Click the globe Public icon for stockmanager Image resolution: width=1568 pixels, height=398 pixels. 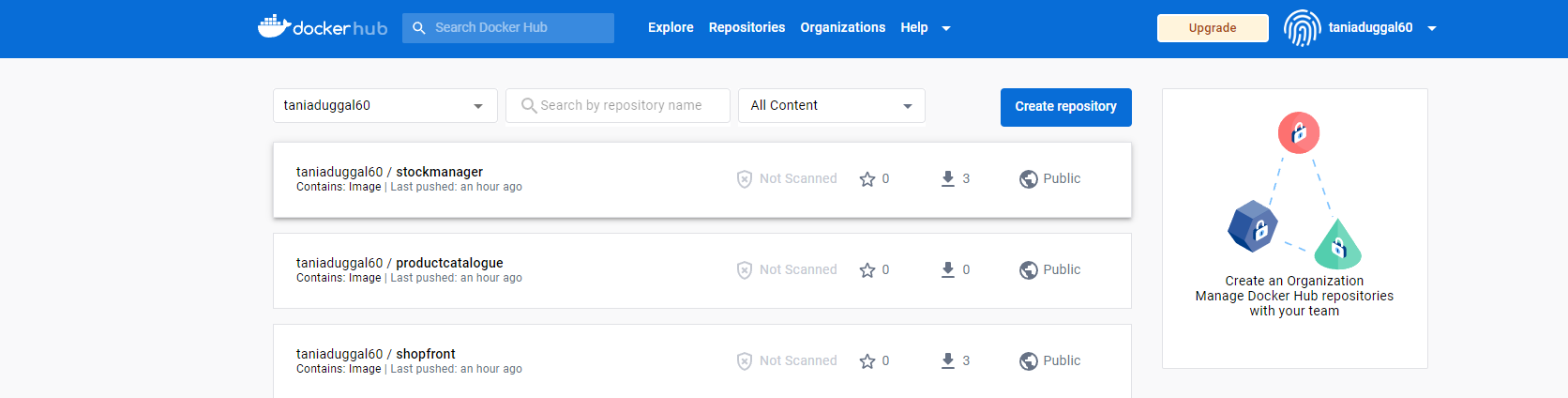pyautogui.click(x=1029, y=179)
